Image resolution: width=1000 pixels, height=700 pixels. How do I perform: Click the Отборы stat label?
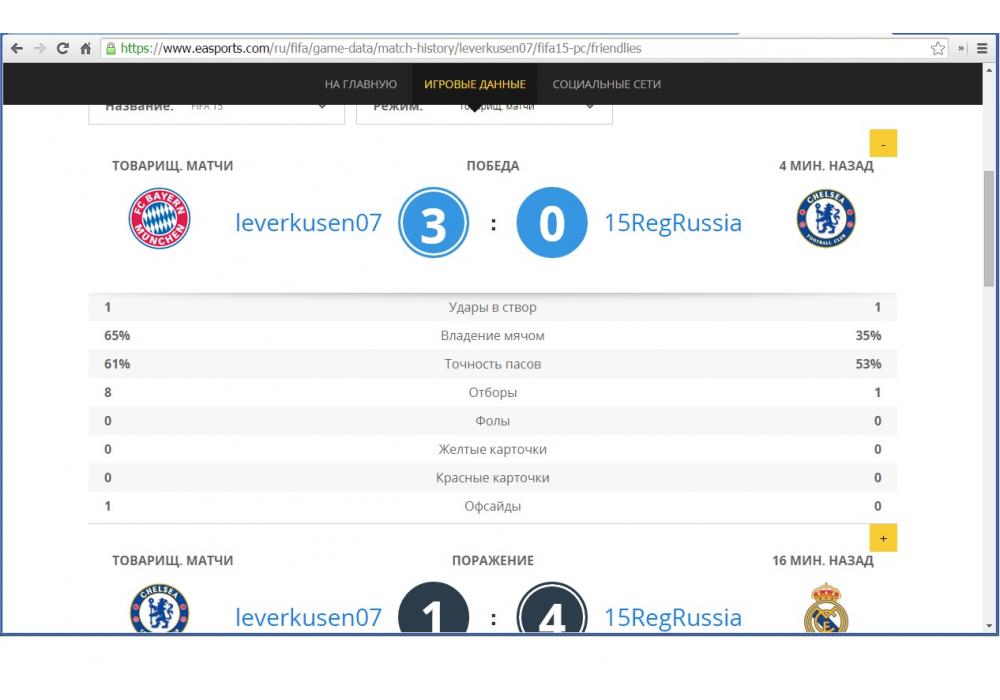[492, 392]
